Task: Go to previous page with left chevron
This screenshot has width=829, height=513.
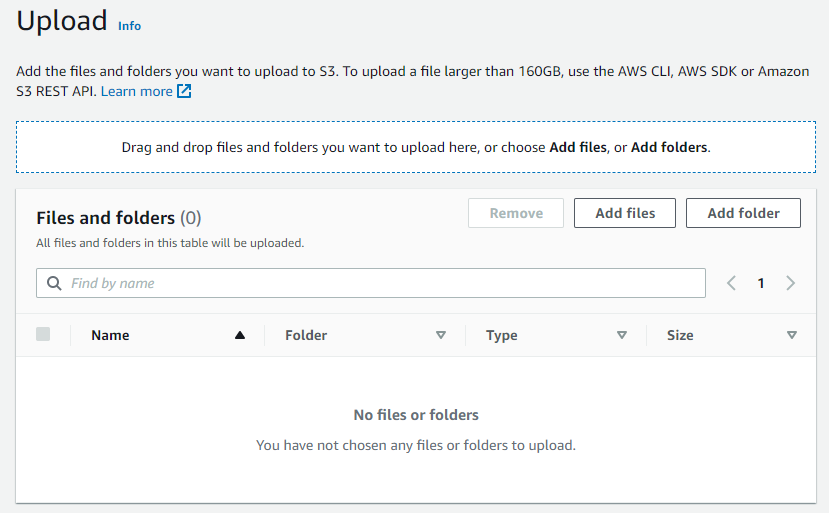Action: click(x=731, y=283)
